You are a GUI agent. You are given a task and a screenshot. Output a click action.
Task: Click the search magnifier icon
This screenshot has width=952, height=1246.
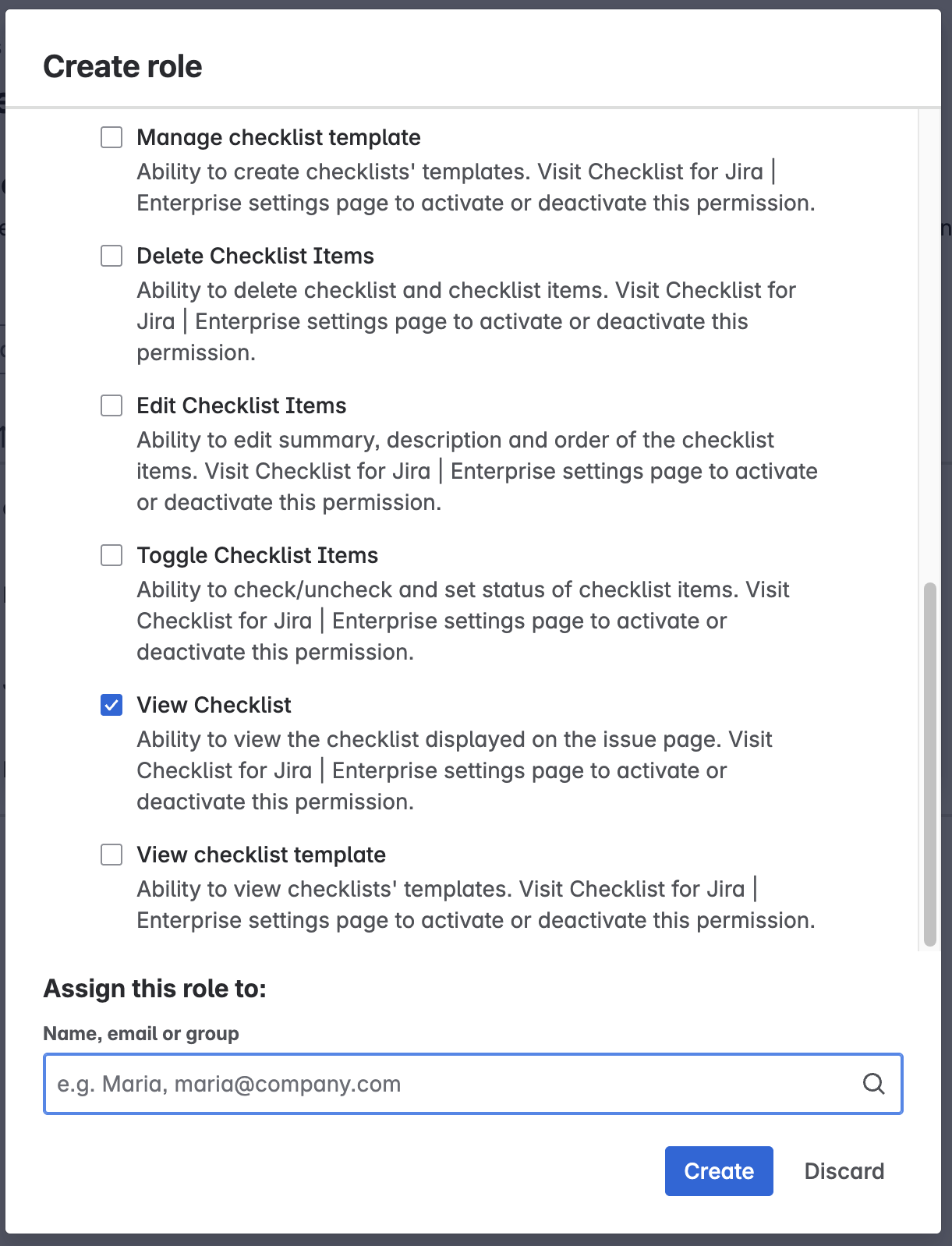point(873,1084)
